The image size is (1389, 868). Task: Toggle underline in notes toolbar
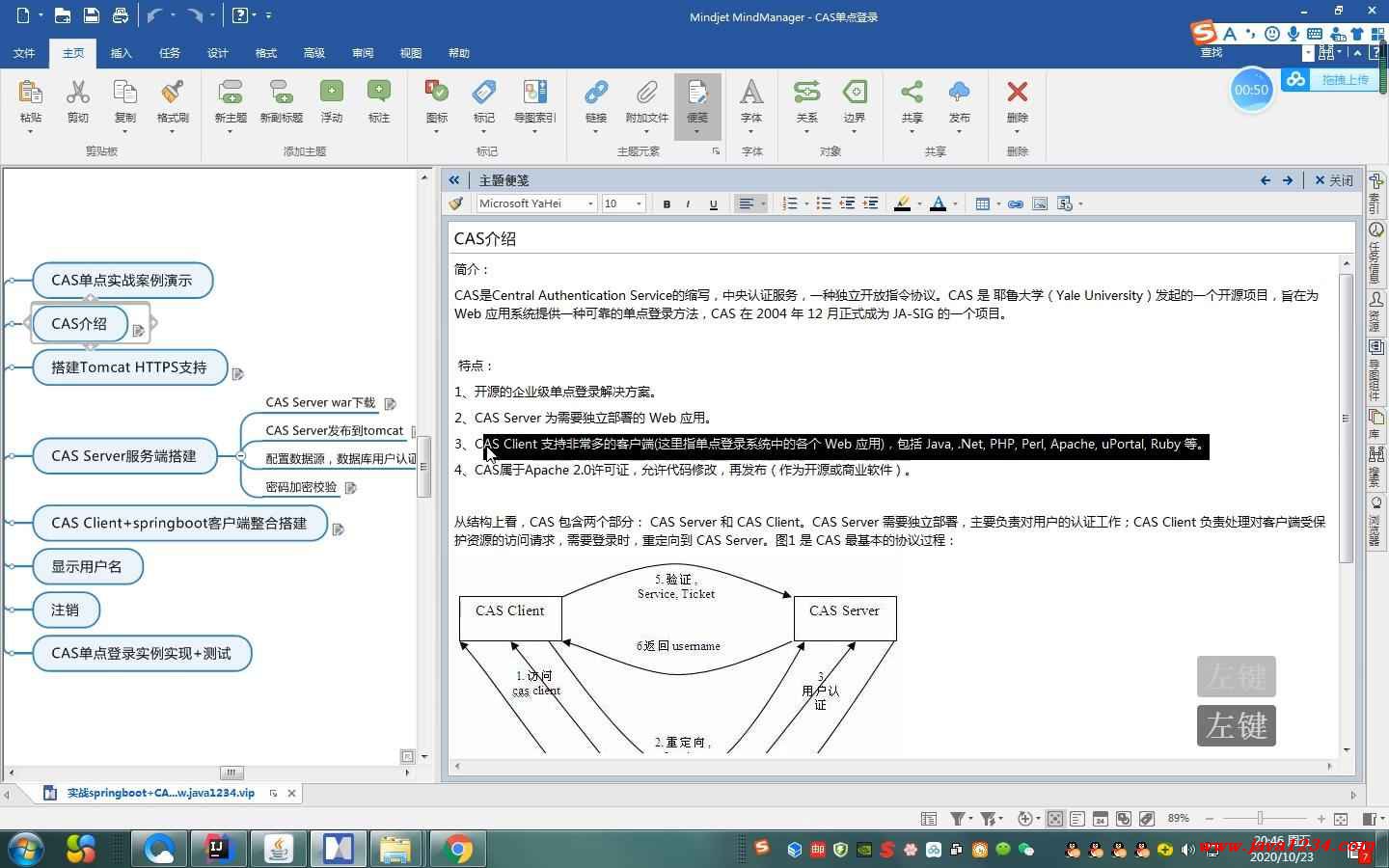[x=713, y=203]
